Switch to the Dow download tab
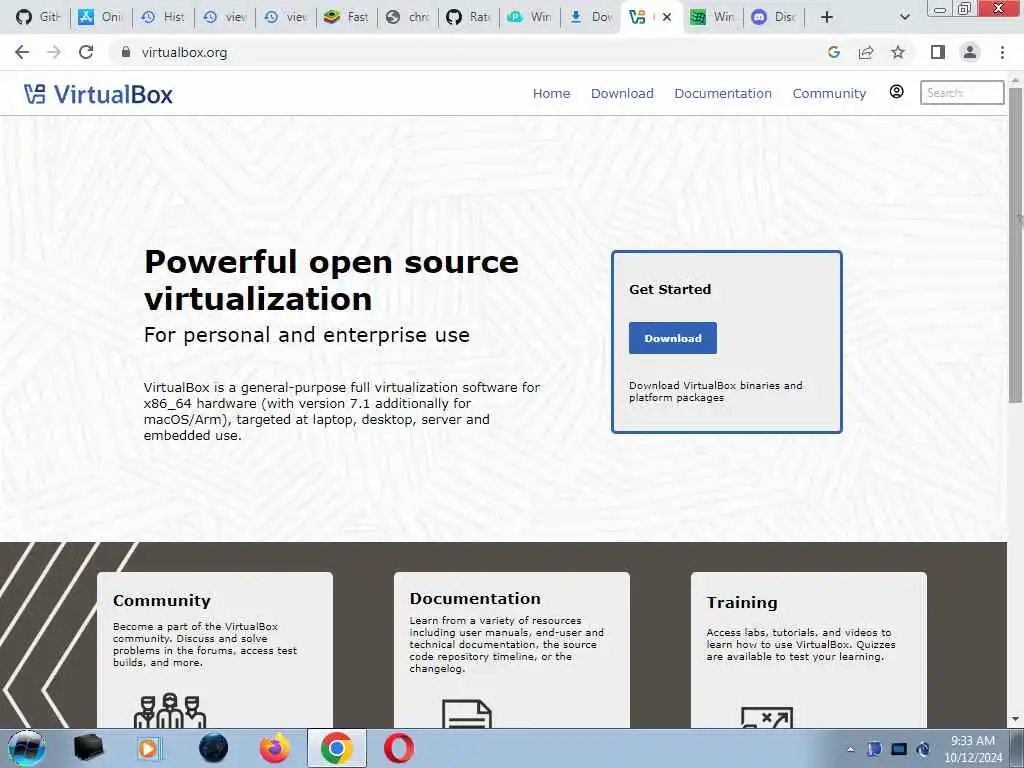 (x=591, y=17)
